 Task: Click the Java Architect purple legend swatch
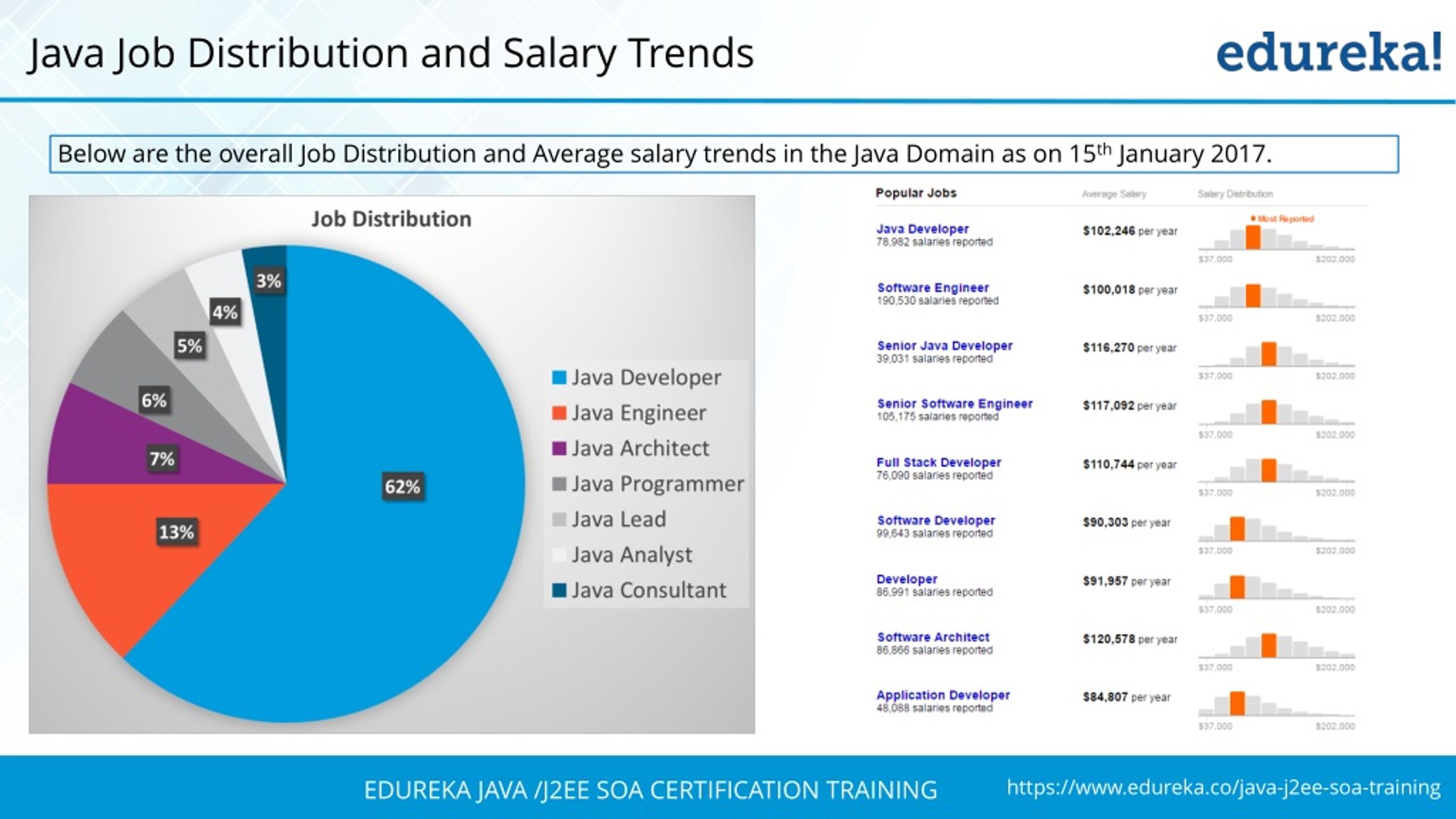559,449
